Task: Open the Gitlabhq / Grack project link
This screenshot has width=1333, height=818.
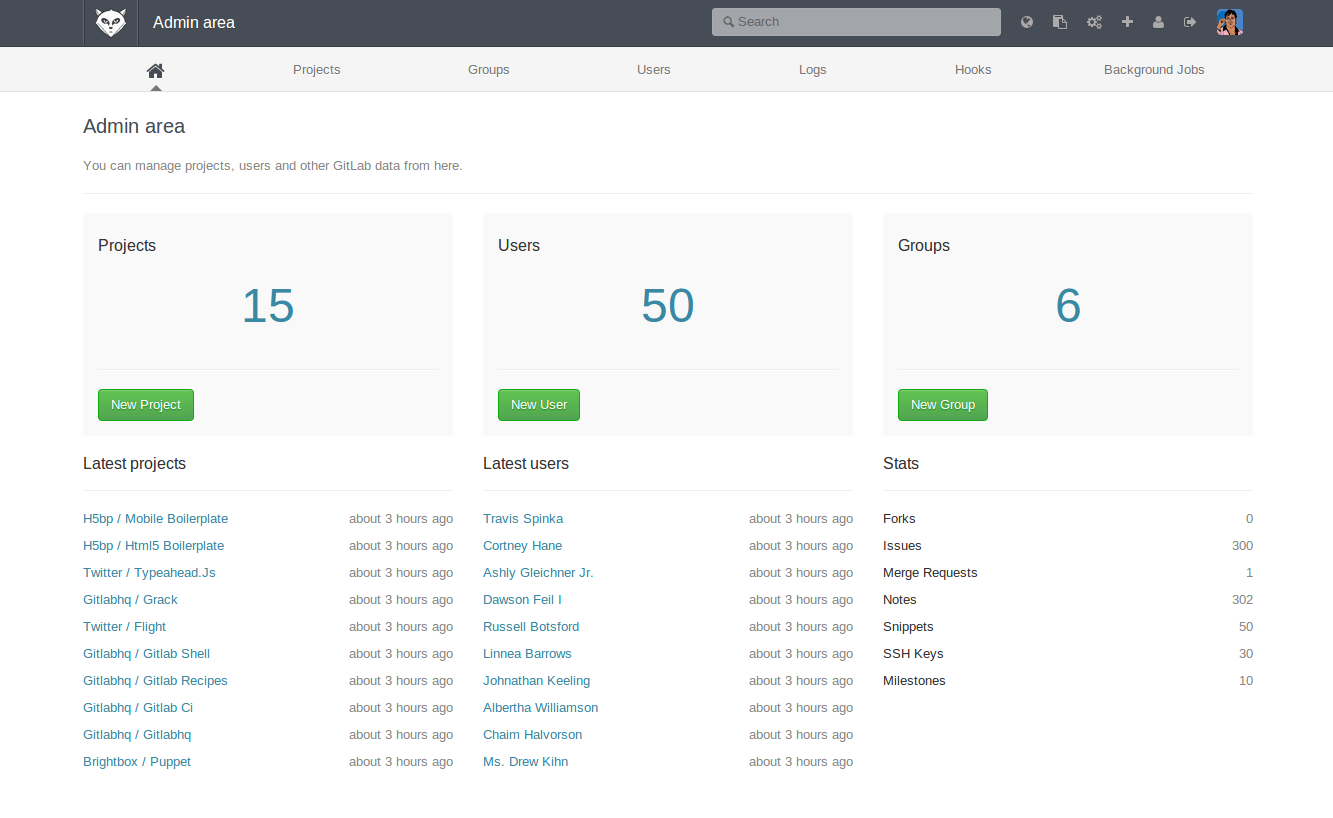Action: coord(130,599)
